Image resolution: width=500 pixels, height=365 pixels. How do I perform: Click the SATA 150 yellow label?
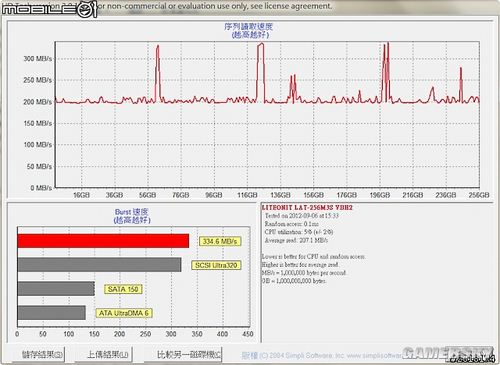pos(123,289)
